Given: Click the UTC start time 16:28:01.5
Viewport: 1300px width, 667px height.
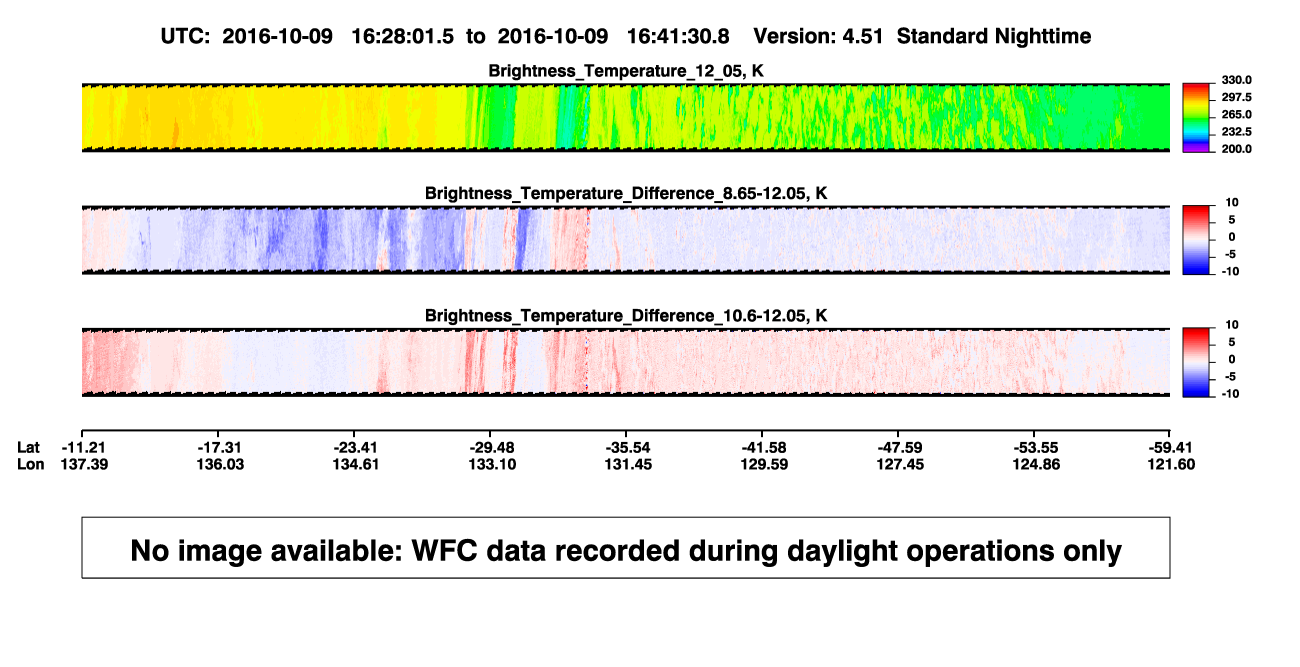Looking at the screenshot, I should (x=405, y=36).
